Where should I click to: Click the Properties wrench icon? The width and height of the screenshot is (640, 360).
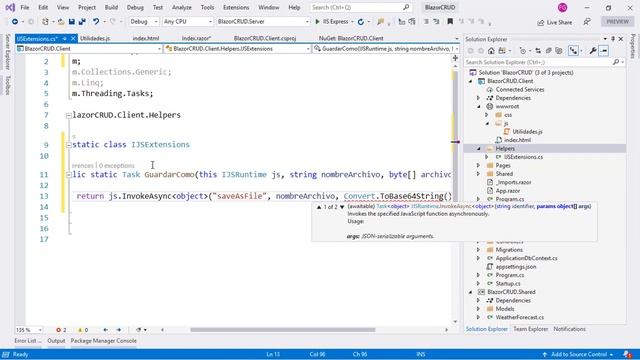click(593, 51)
